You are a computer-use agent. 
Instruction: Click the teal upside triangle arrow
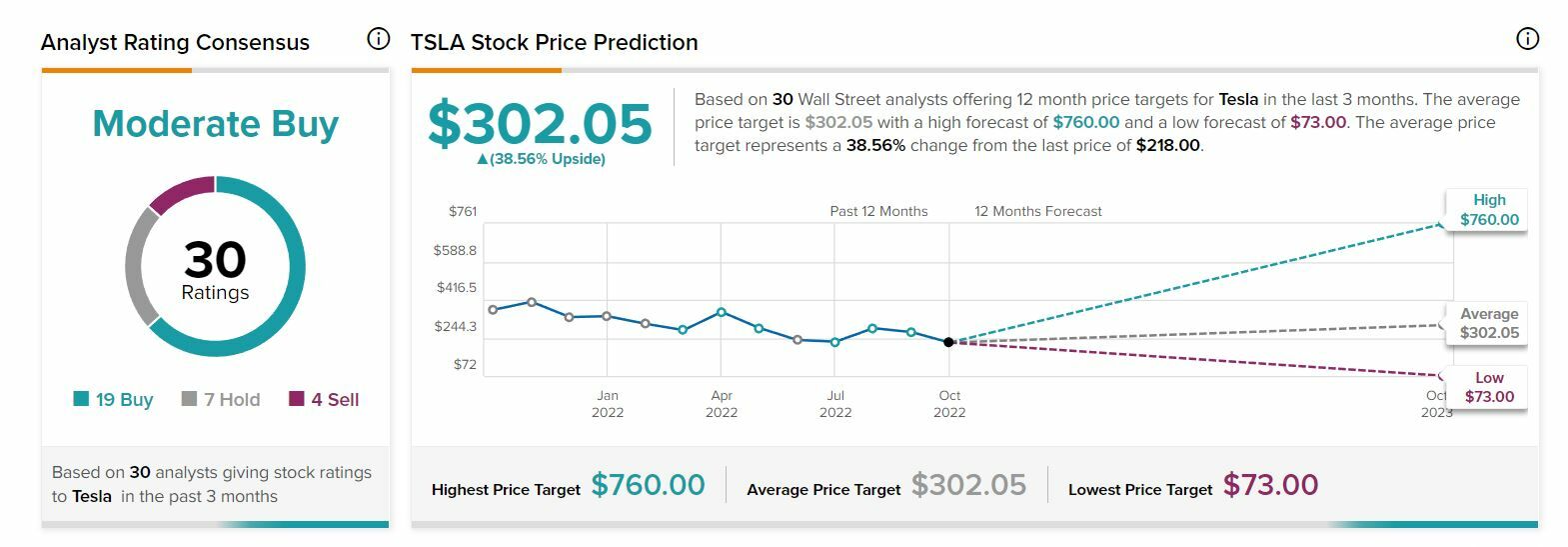pyautogui.click(x=483, y=159)
